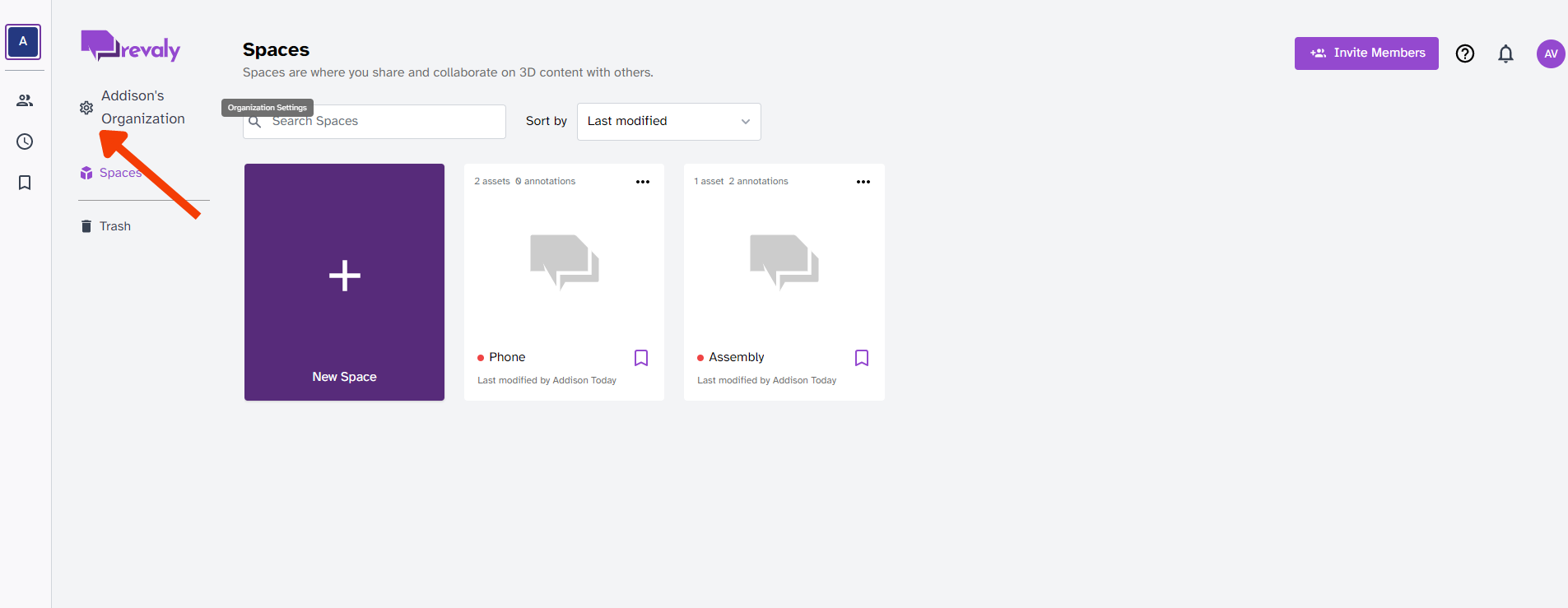The image size is (1568, 608).
Task: Click Phone's 'Last modified by Addison Today' text
Action: [547, 380]
